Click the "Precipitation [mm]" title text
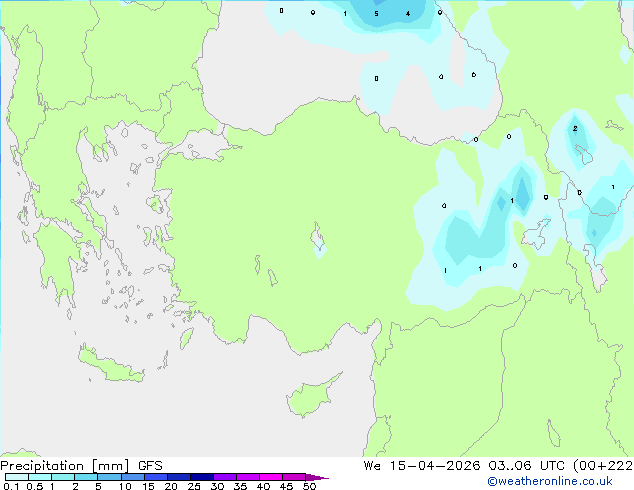 coord(65,466)
